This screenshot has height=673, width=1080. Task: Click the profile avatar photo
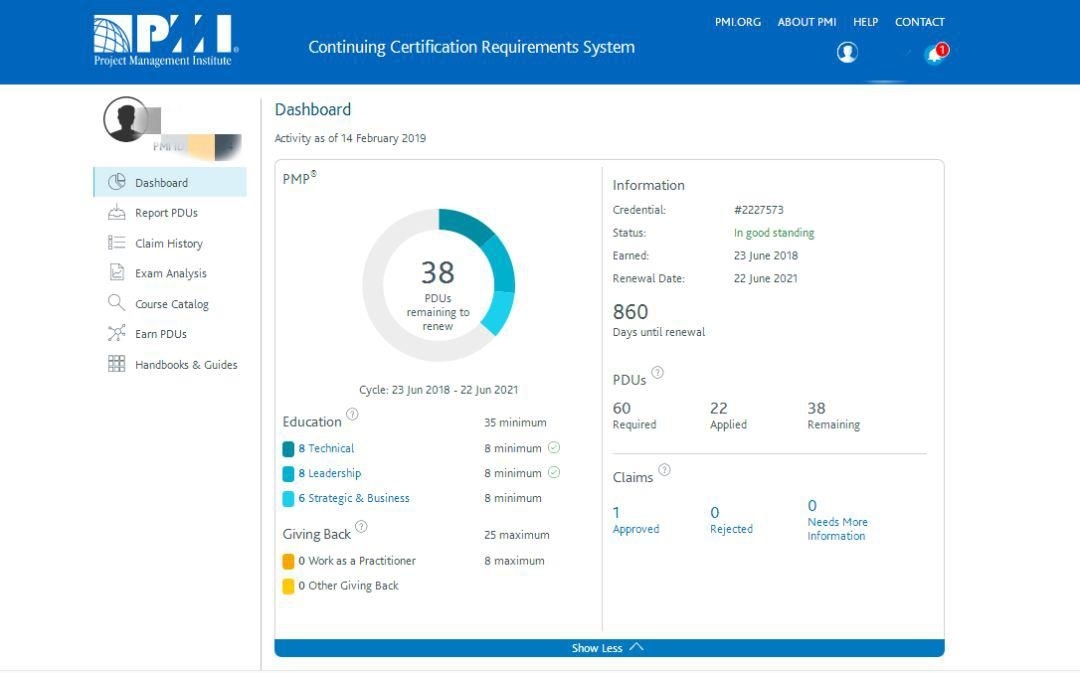click(125, 120)
